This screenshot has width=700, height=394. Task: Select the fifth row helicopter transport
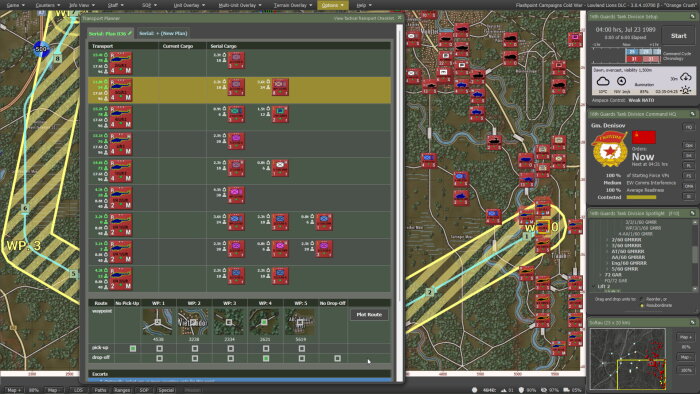[x=121, y=171]
